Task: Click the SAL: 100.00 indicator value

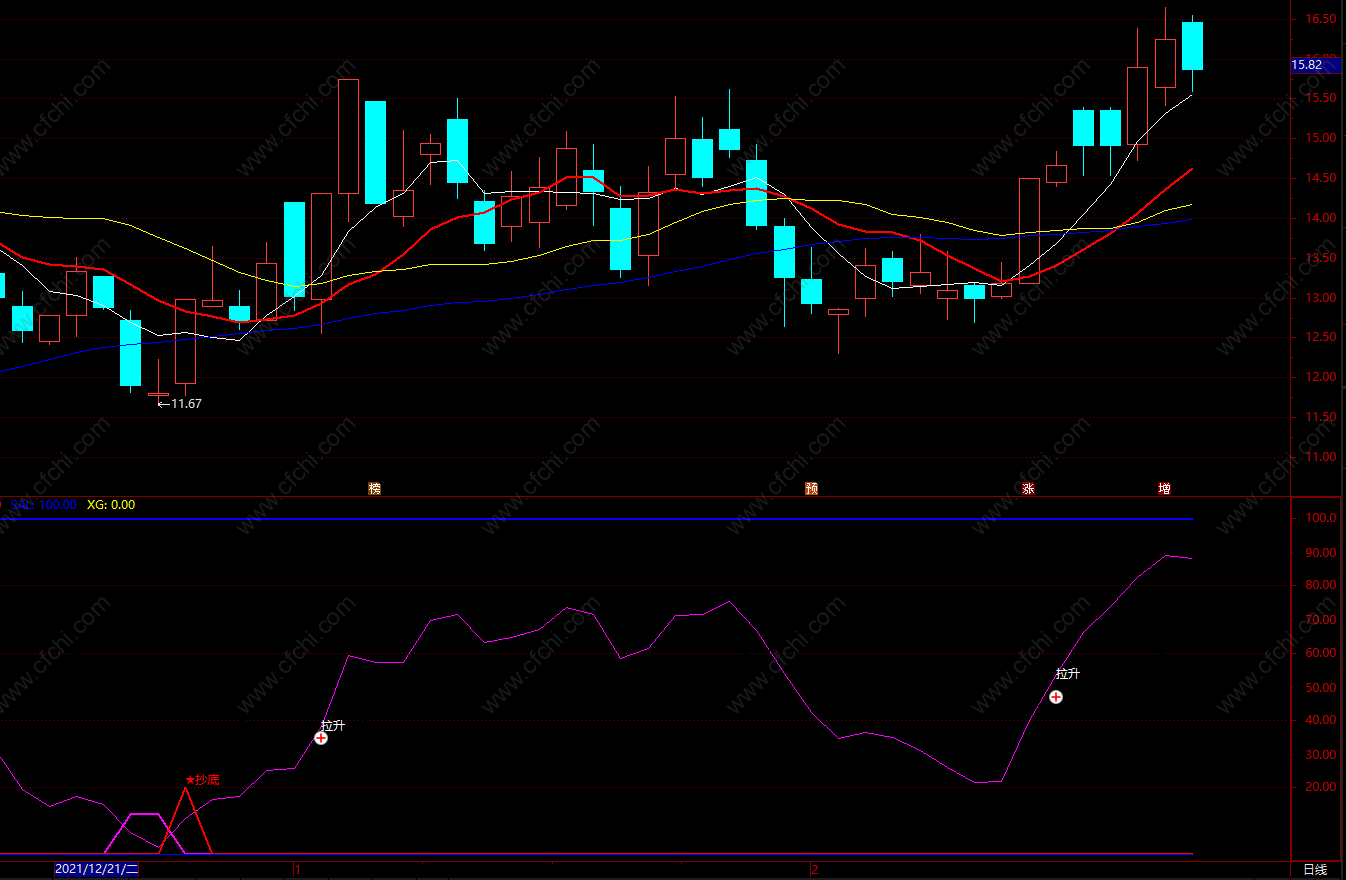Action: [43, 505]
